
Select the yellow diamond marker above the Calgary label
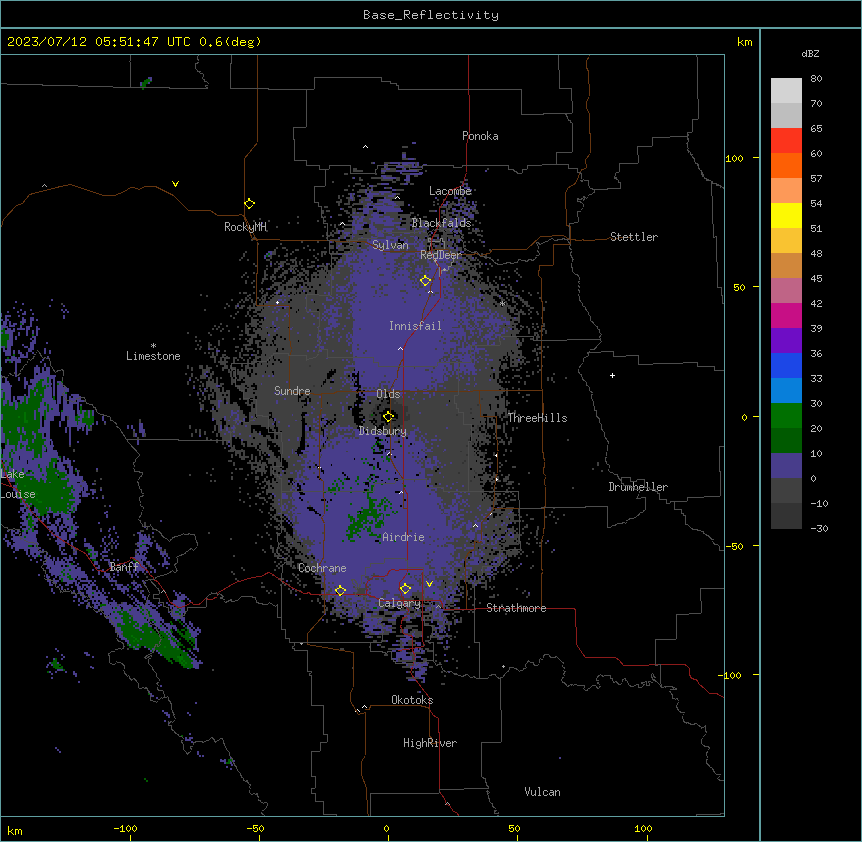[405, 589]
